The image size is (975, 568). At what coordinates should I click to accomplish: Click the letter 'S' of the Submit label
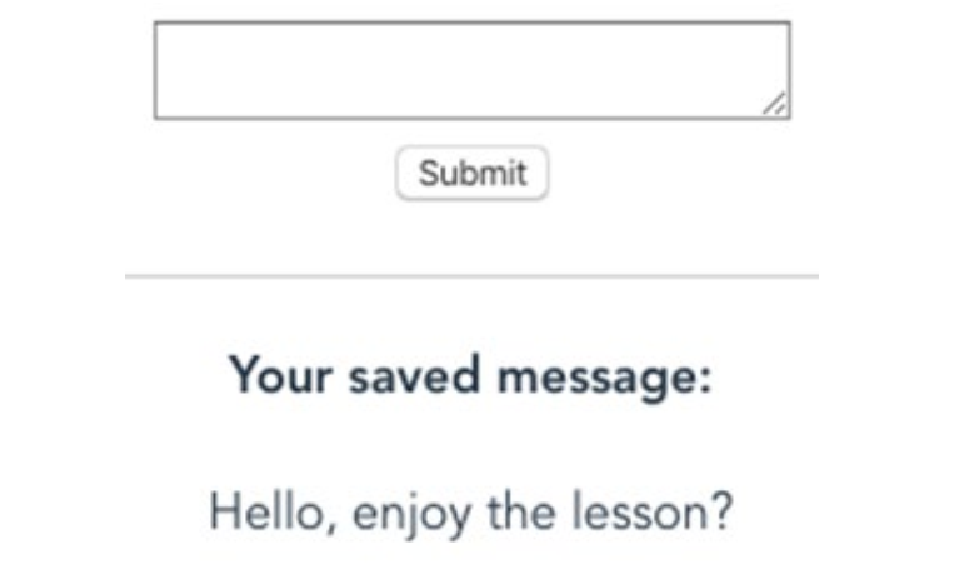[x=429, y=172]
